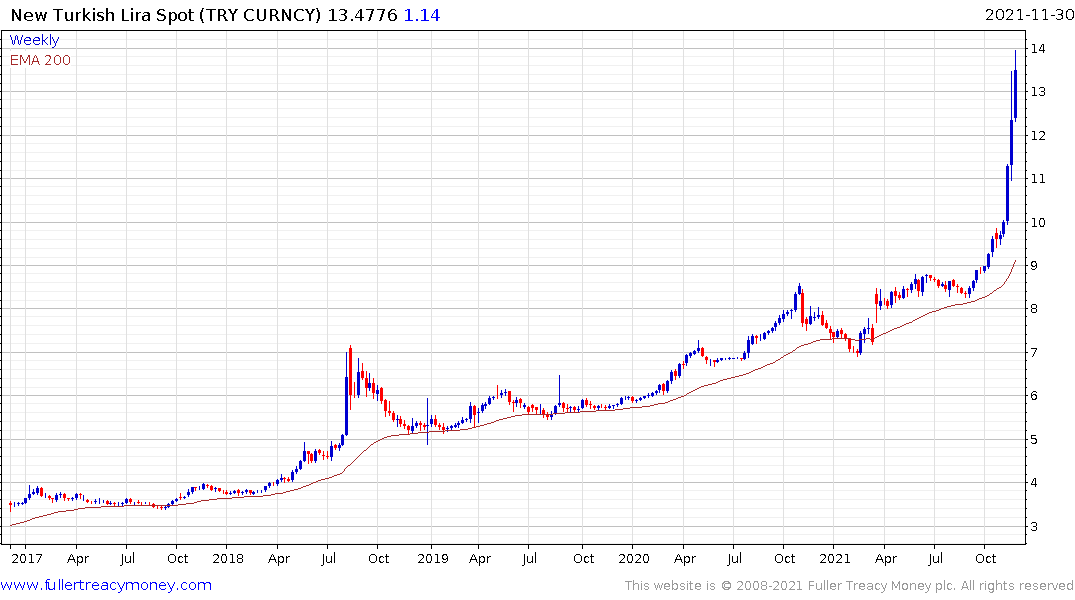
Task: Click the y-axis label 3
Action: [x=1033, y=527]
